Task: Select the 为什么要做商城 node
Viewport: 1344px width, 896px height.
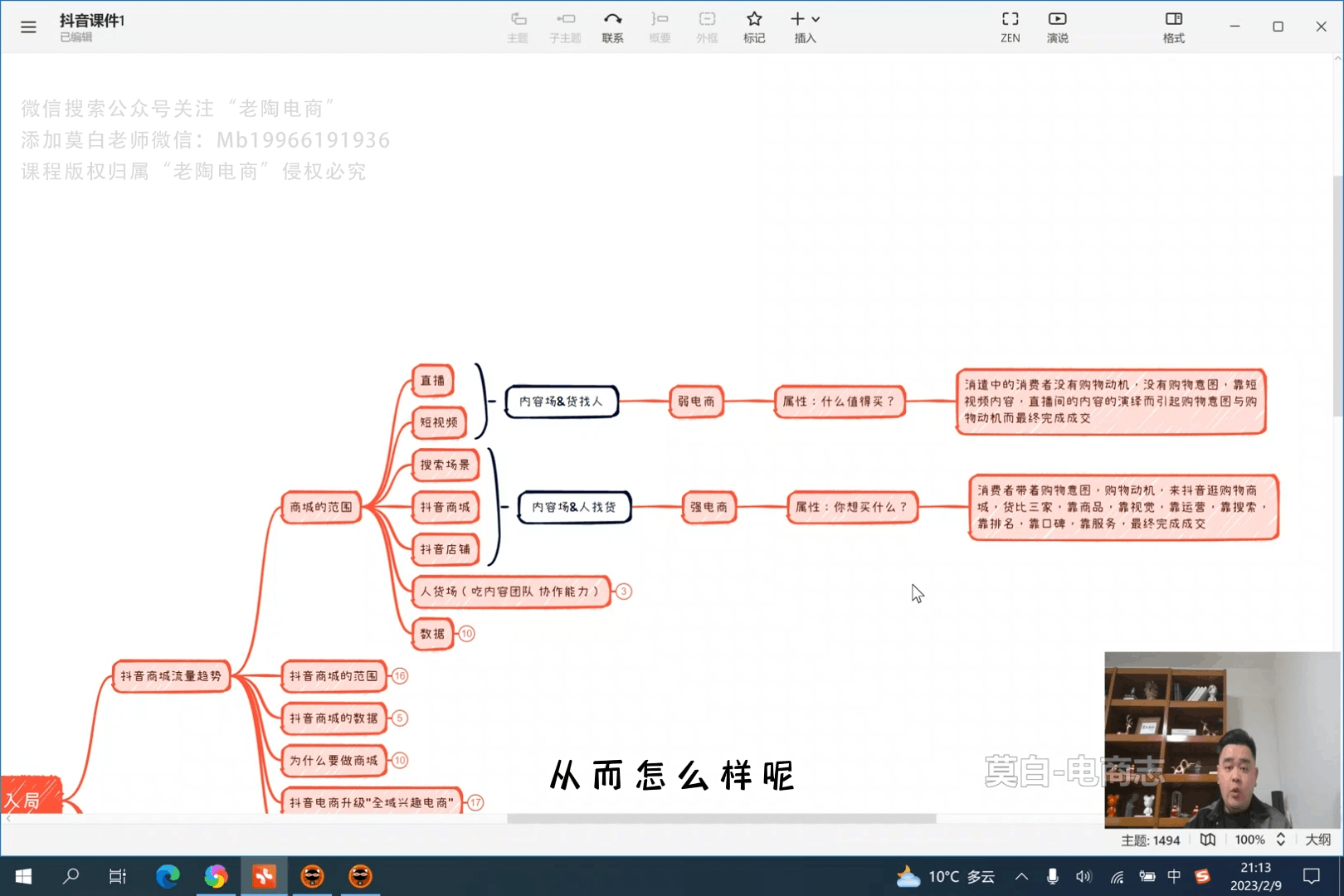Action: click(334, 761)
